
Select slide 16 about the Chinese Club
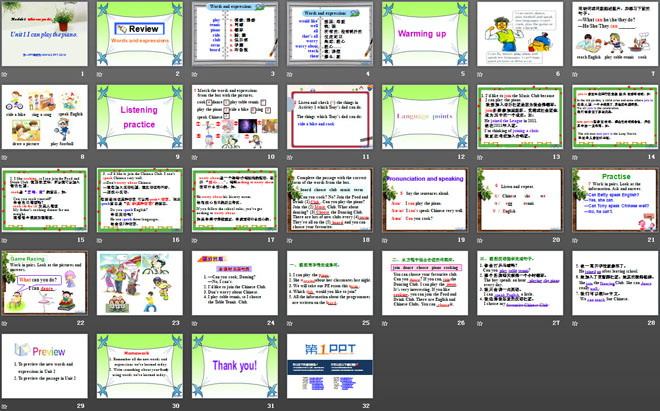click(140, 200)
